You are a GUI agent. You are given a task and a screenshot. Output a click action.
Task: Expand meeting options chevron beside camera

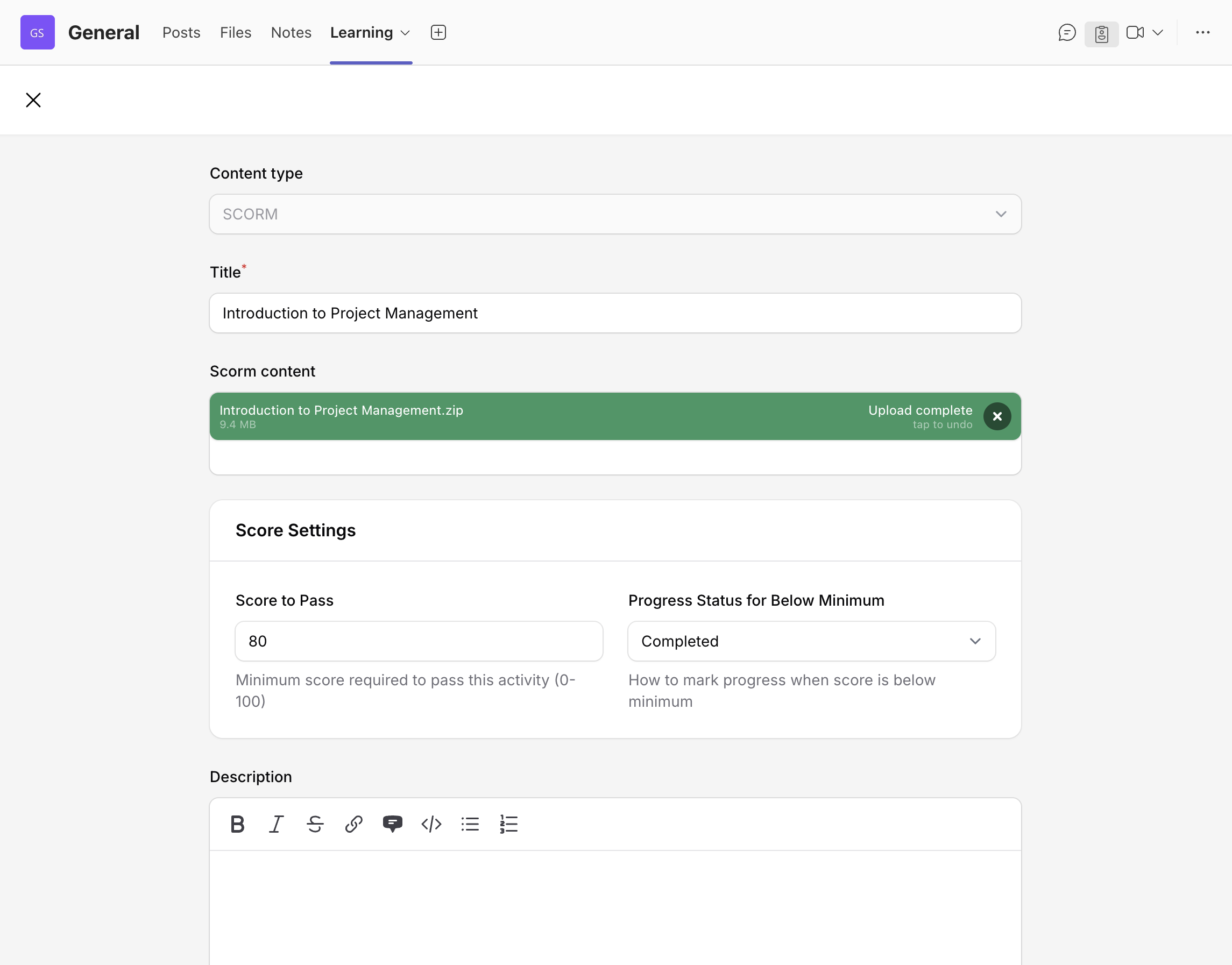coord(1157,33)
